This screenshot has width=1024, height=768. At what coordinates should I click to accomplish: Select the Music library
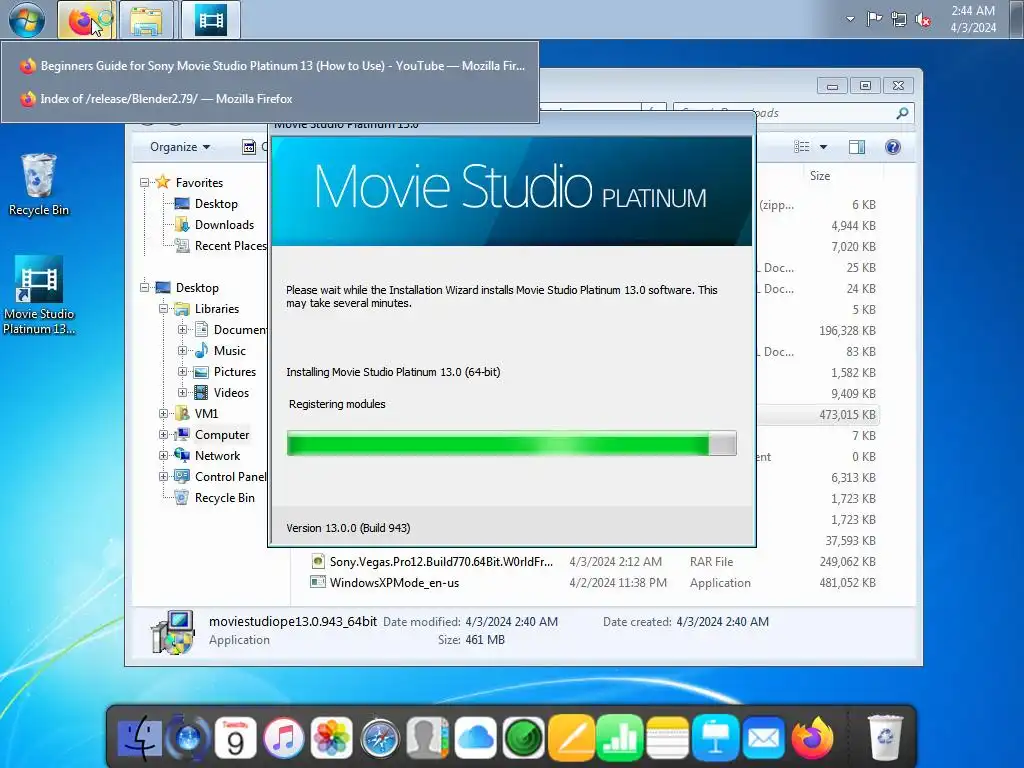pyautogui.click(x=229, y=351)
